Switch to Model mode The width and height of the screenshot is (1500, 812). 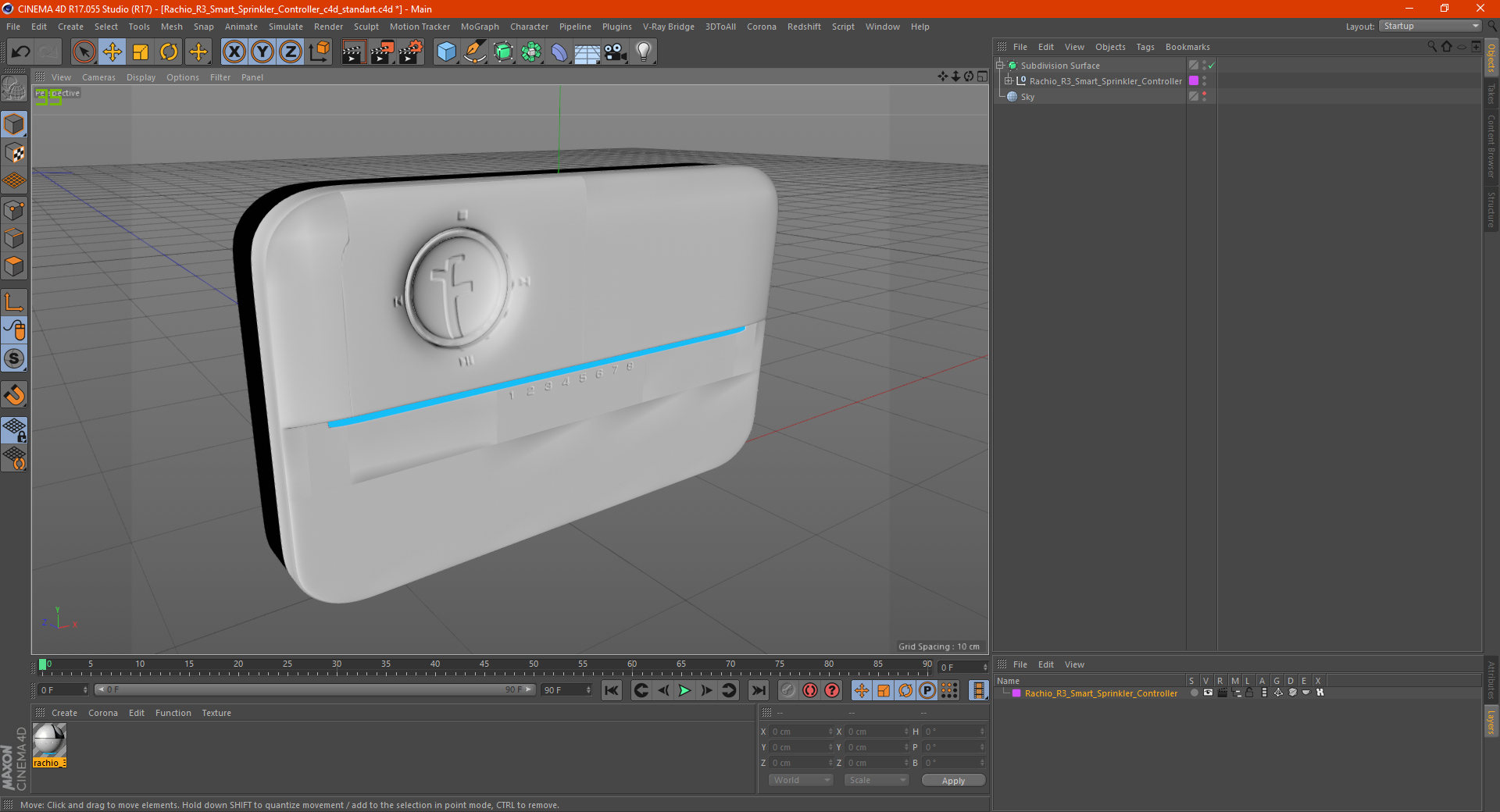click(x=14, y=125)
